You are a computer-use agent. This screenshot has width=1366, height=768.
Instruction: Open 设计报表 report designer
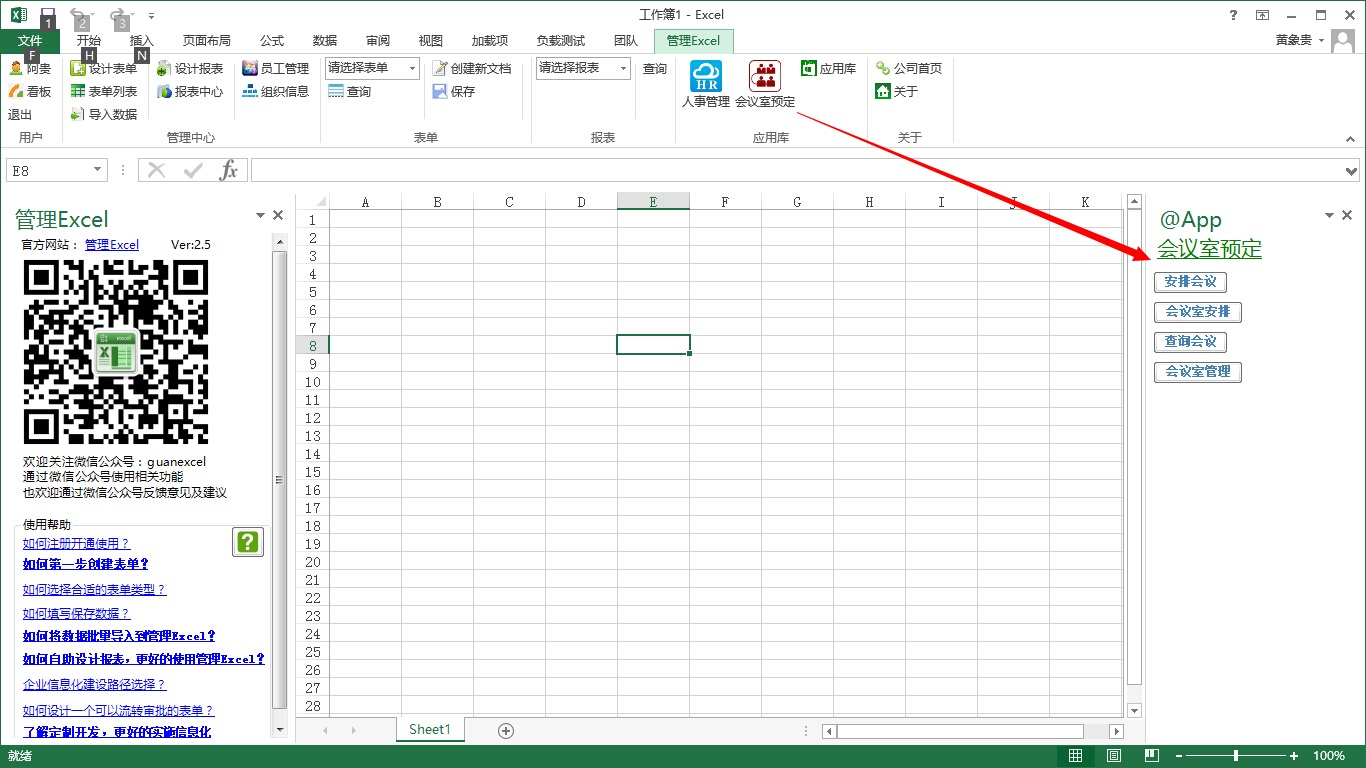tap(190, 69)
